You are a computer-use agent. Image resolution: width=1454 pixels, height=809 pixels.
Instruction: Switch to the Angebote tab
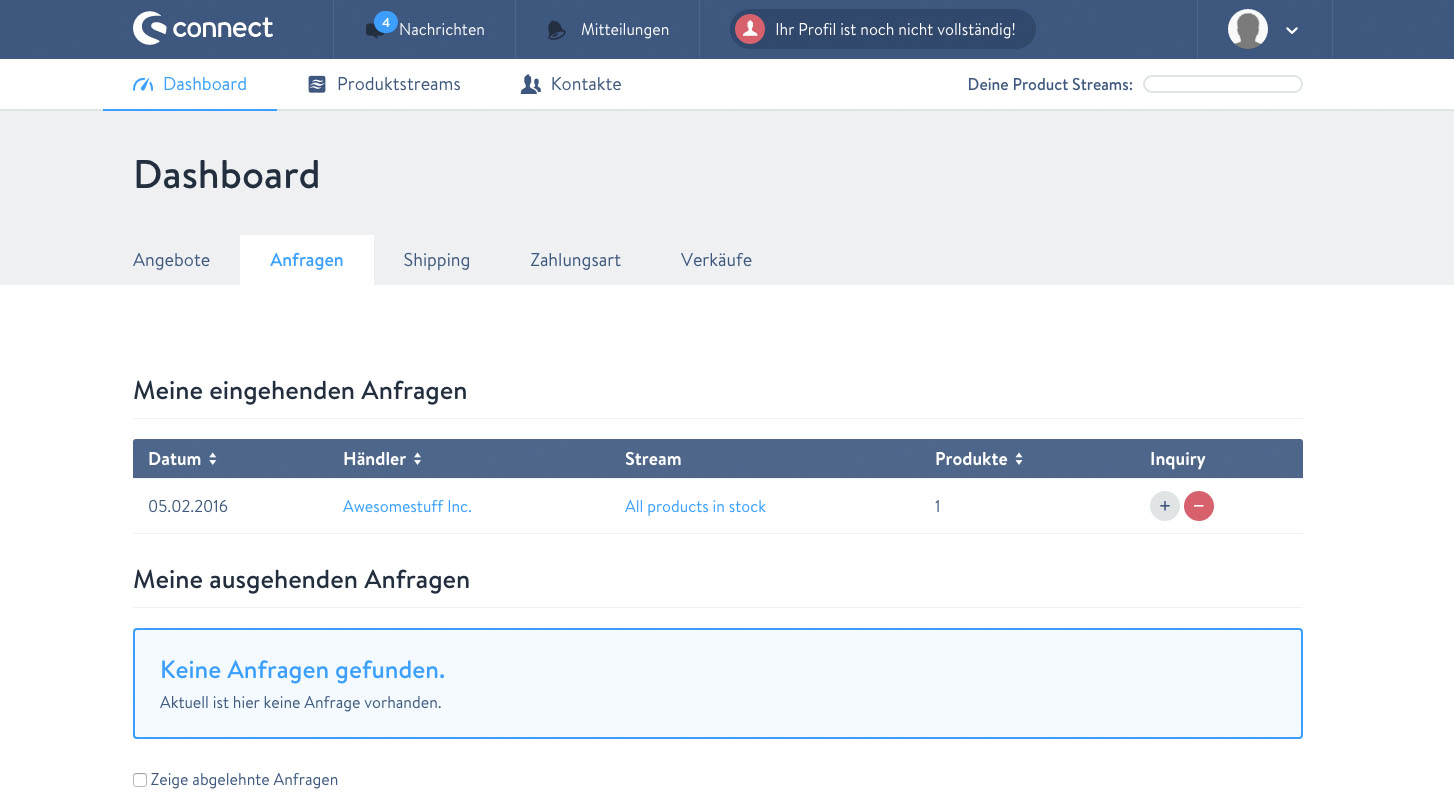[x=171, y=260]
